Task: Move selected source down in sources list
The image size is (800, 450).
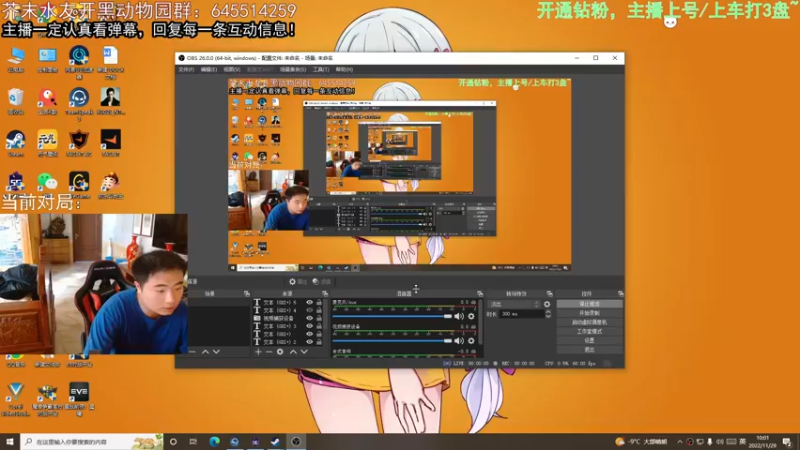Action: [x=304, y=352]
